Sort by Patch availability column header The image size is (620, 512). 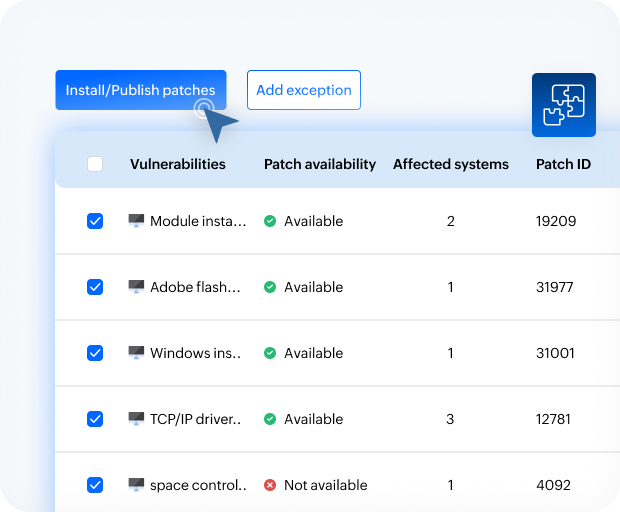pyautogui.click(x=320, y=164)
